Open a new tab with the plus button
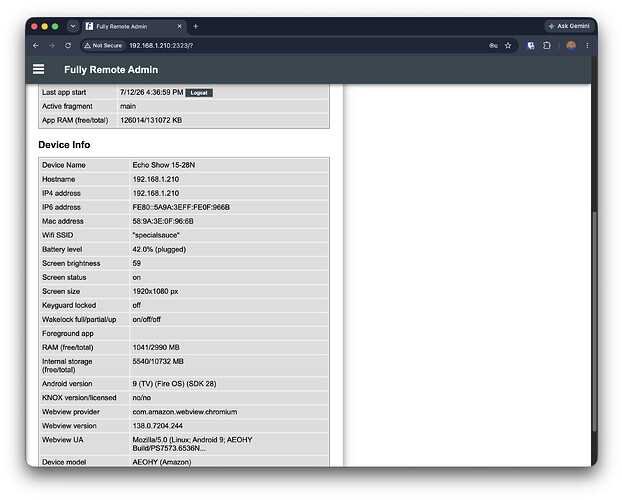 (x=196, y=26)
